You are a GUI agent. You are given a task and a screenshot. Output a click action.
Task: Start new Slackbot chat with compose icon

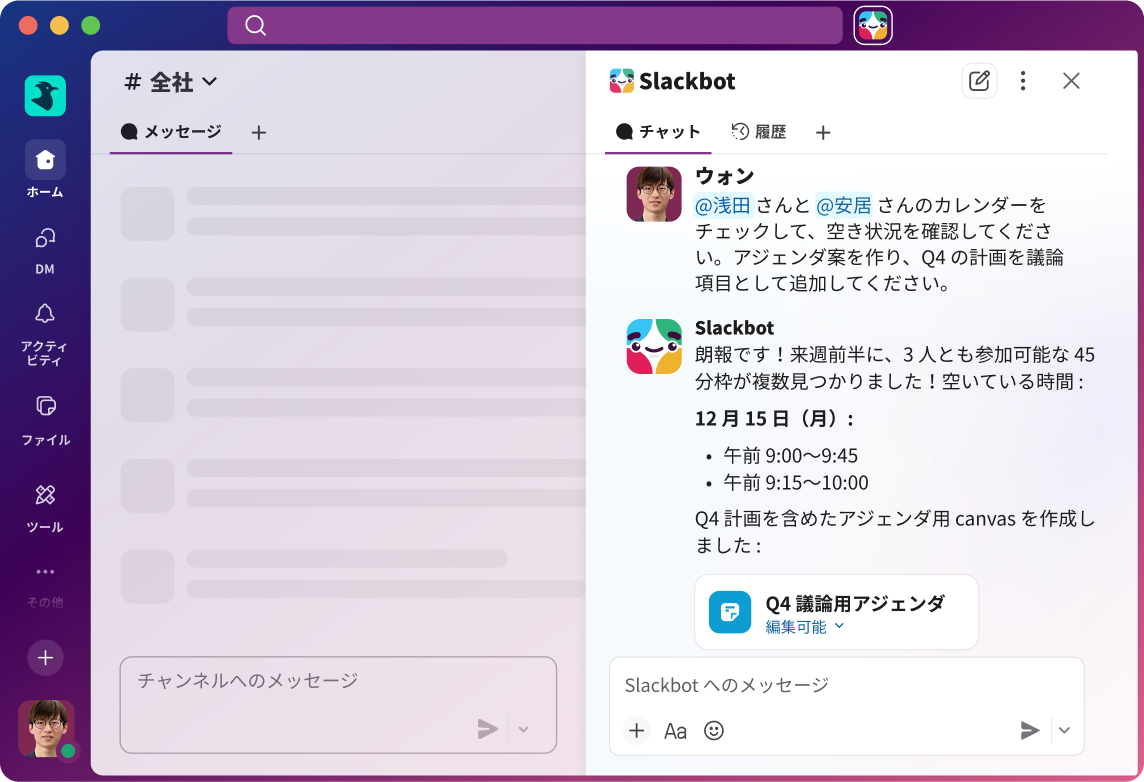979,81
